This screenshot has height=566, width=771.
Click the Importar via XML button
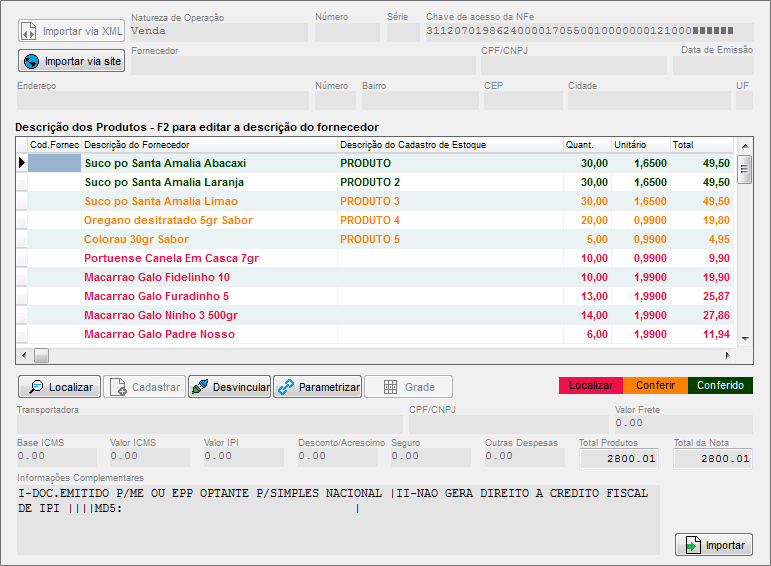(70, 31)
